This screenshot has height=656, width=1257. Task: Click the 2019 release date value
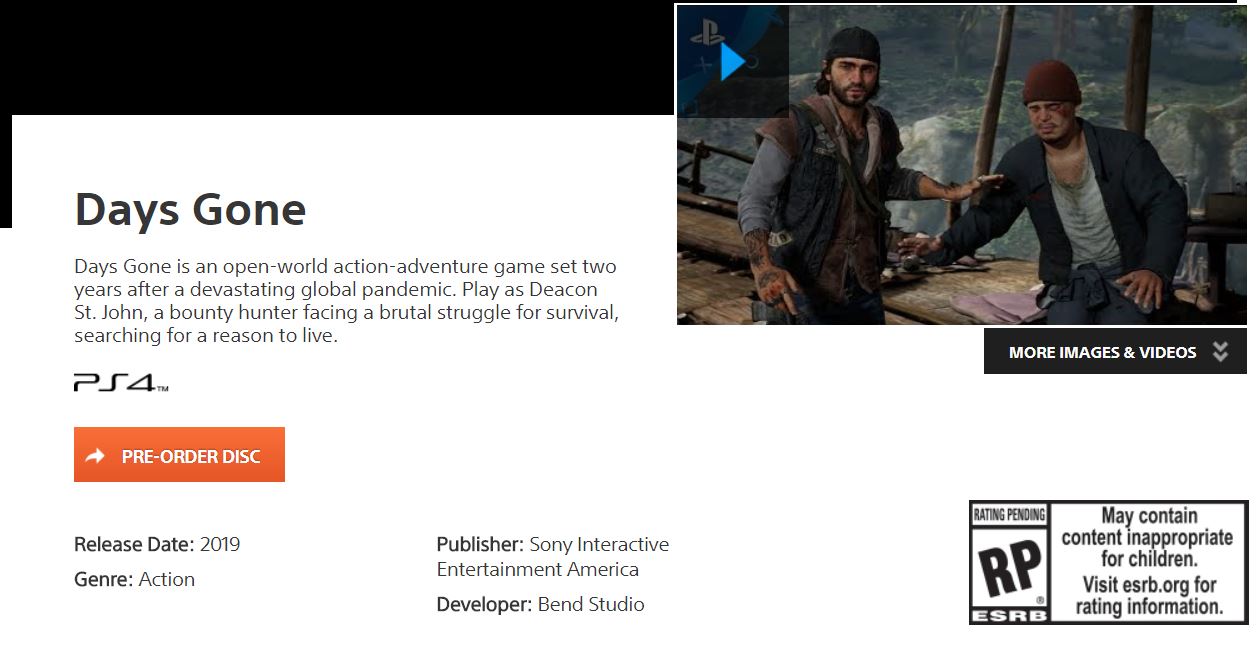220,544
